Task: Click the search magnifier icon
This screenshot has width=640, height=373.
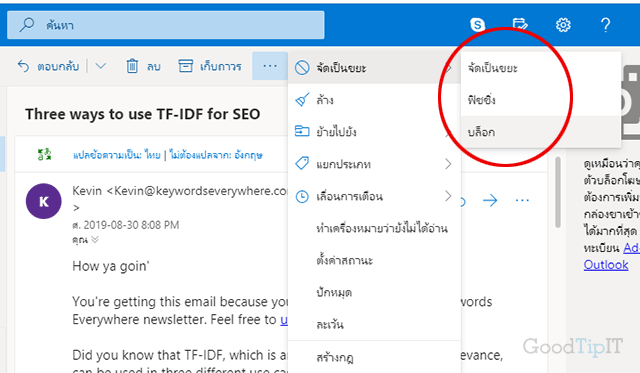Action: (27, 25)
